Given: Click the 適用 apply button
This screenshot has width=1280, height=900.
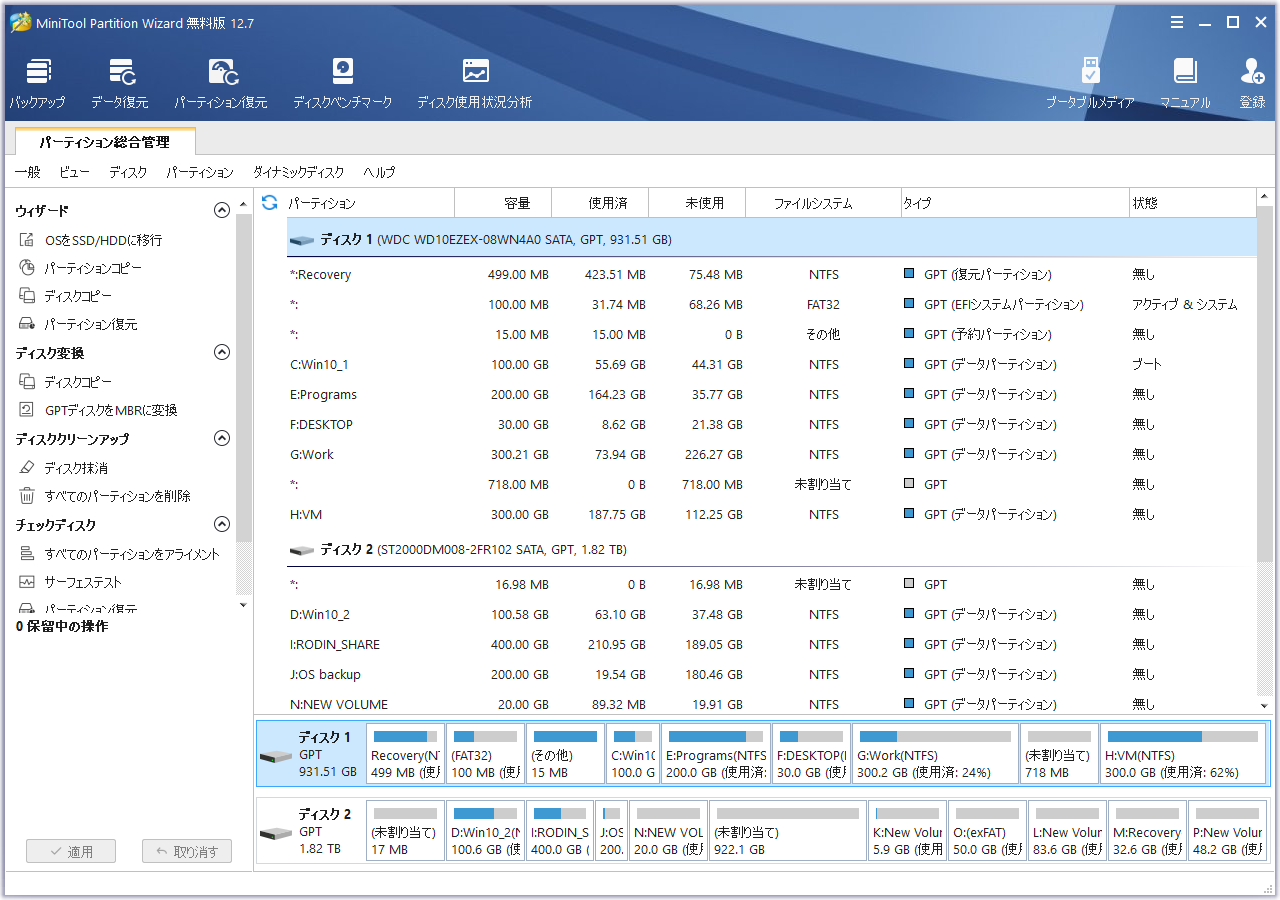Looking at the screenshot, I should click(70, 851).
